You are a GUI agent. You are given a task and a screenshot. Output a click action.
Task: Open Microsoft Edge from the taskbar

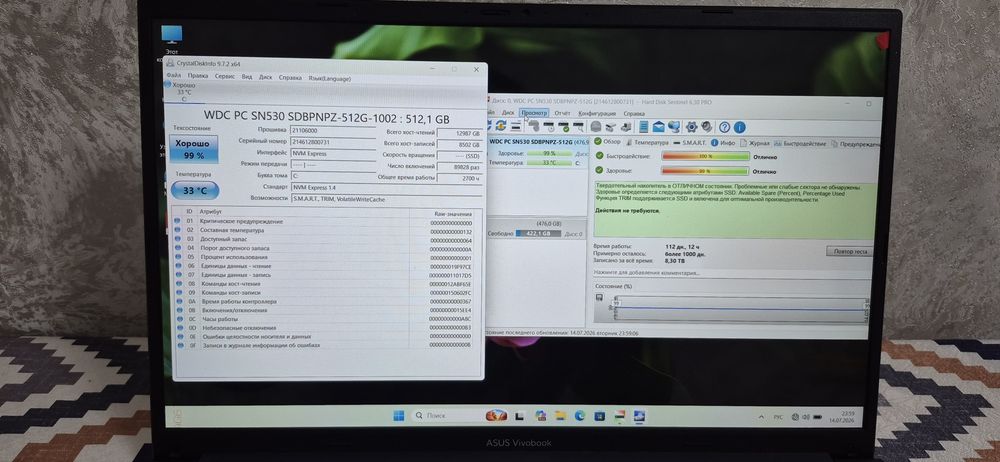pyautogui.click(x=580, y=415)
